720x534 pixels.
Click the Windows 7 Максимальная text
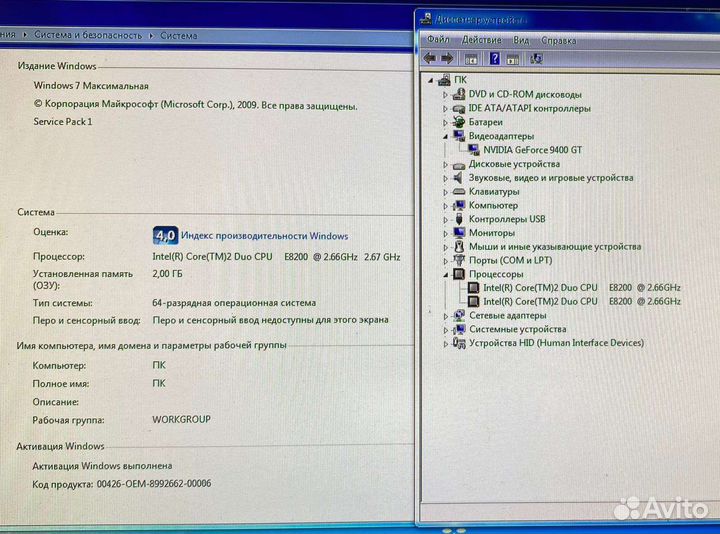click(91, 85)
